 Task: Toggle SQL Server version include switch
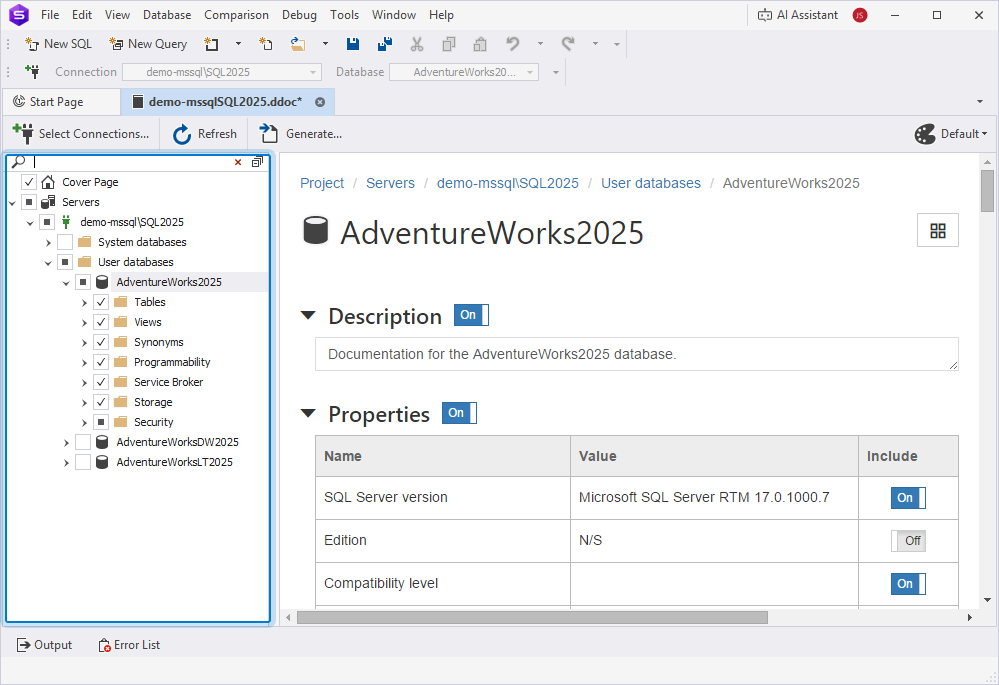point(908,498)
